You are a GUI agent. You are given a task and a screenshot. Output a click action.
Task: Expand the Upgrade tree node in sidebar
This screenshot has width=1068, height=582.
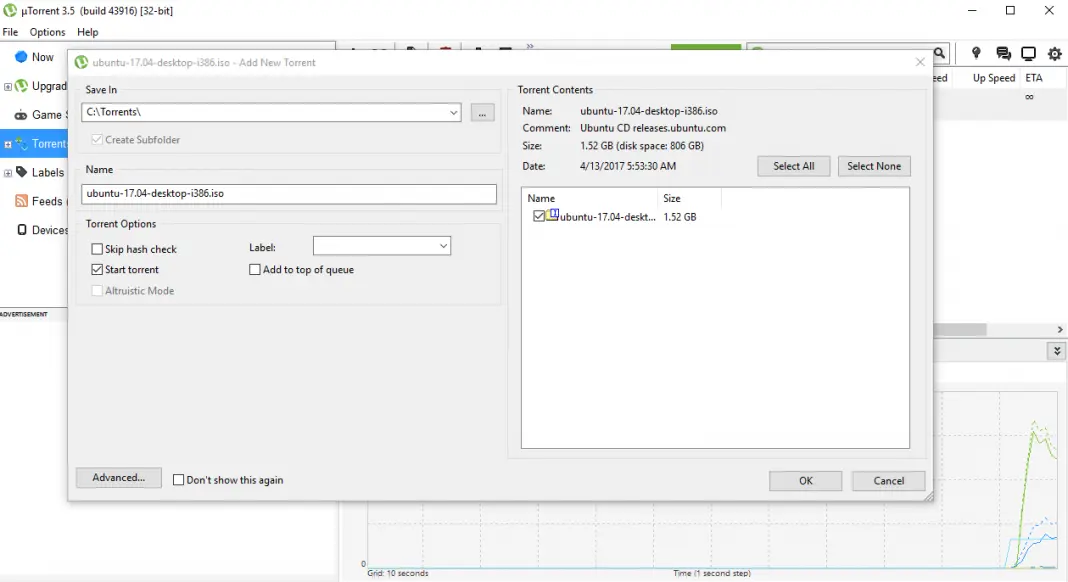point(7,87)
